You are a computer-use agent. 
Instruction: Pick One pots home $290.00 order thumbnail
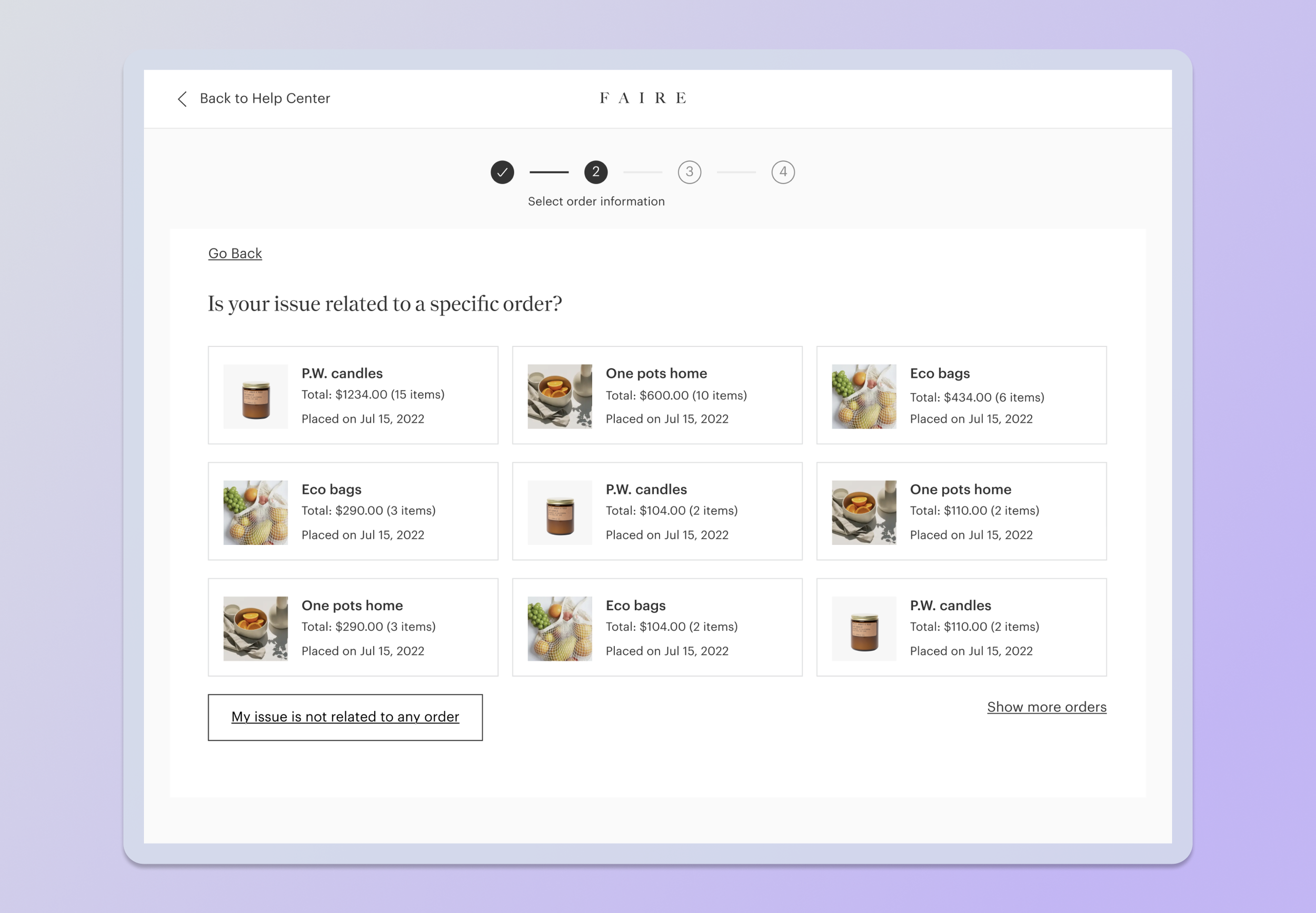click(x=256, y=629)
